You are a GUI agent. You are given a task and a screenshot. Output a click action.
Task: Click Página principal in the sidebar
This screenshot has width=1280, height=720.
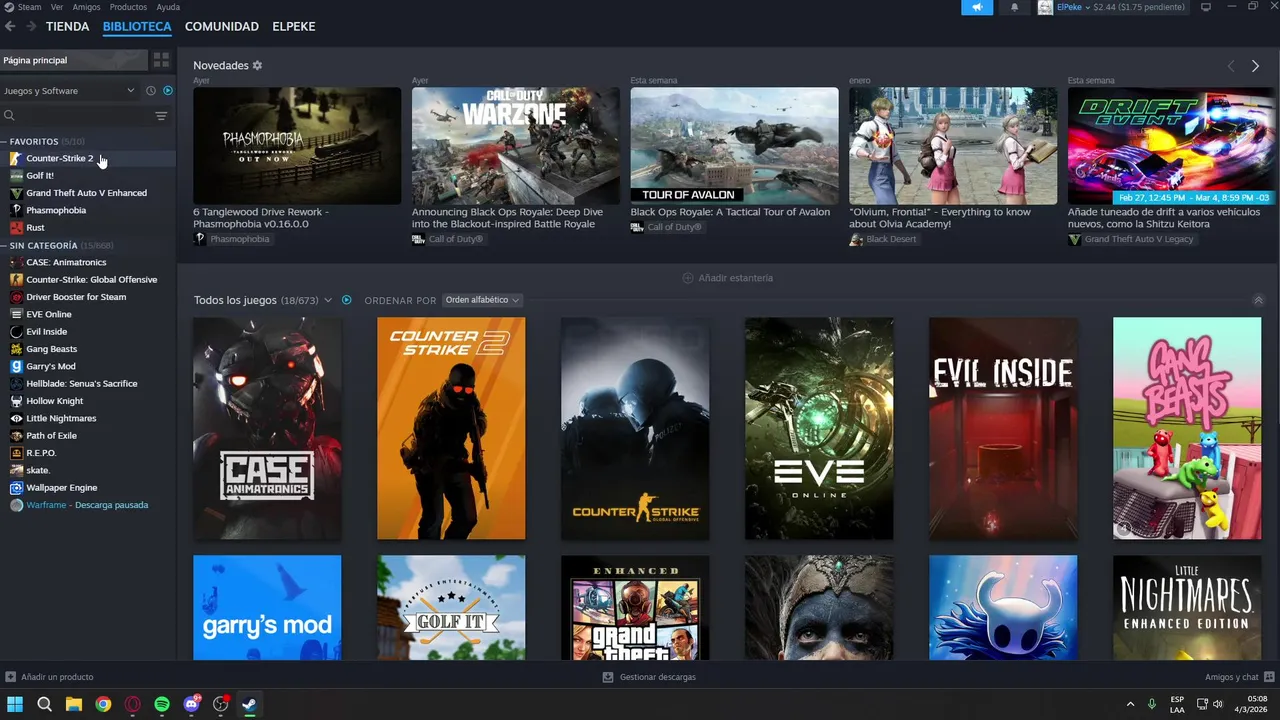tap(74, 60)
